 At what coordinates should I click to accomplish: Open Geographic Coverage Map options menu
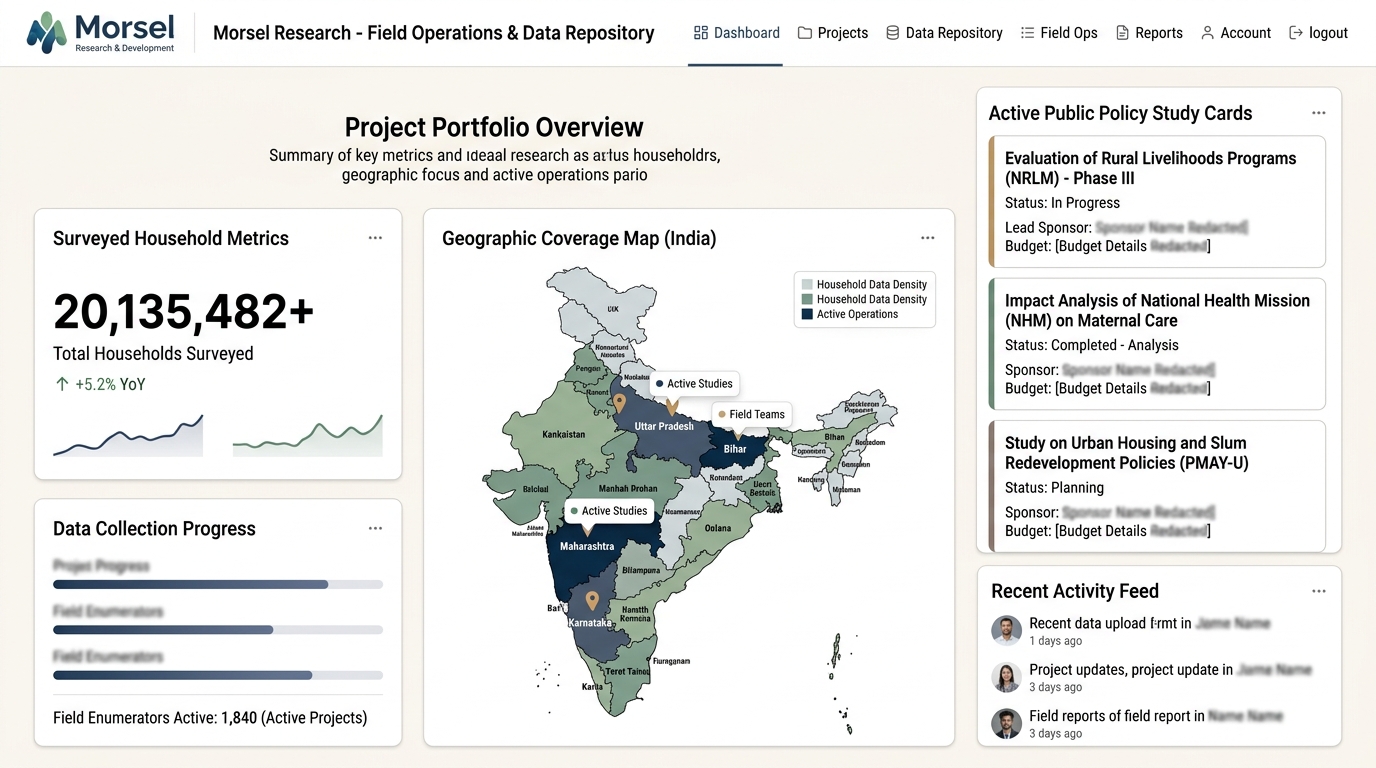click(928, 238)
